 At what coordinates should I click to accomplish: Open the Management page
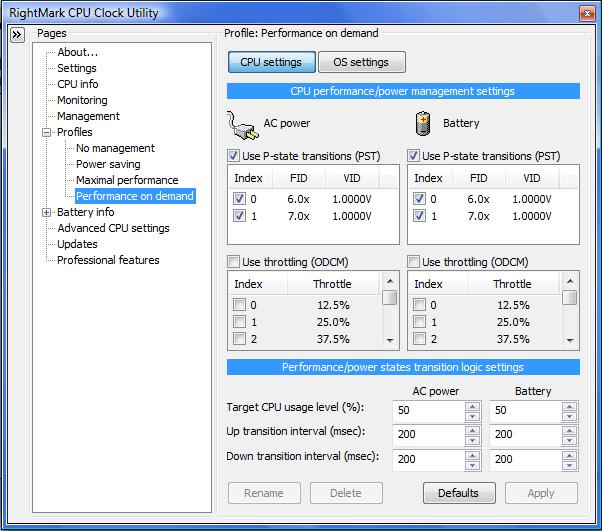click(88, 116)
